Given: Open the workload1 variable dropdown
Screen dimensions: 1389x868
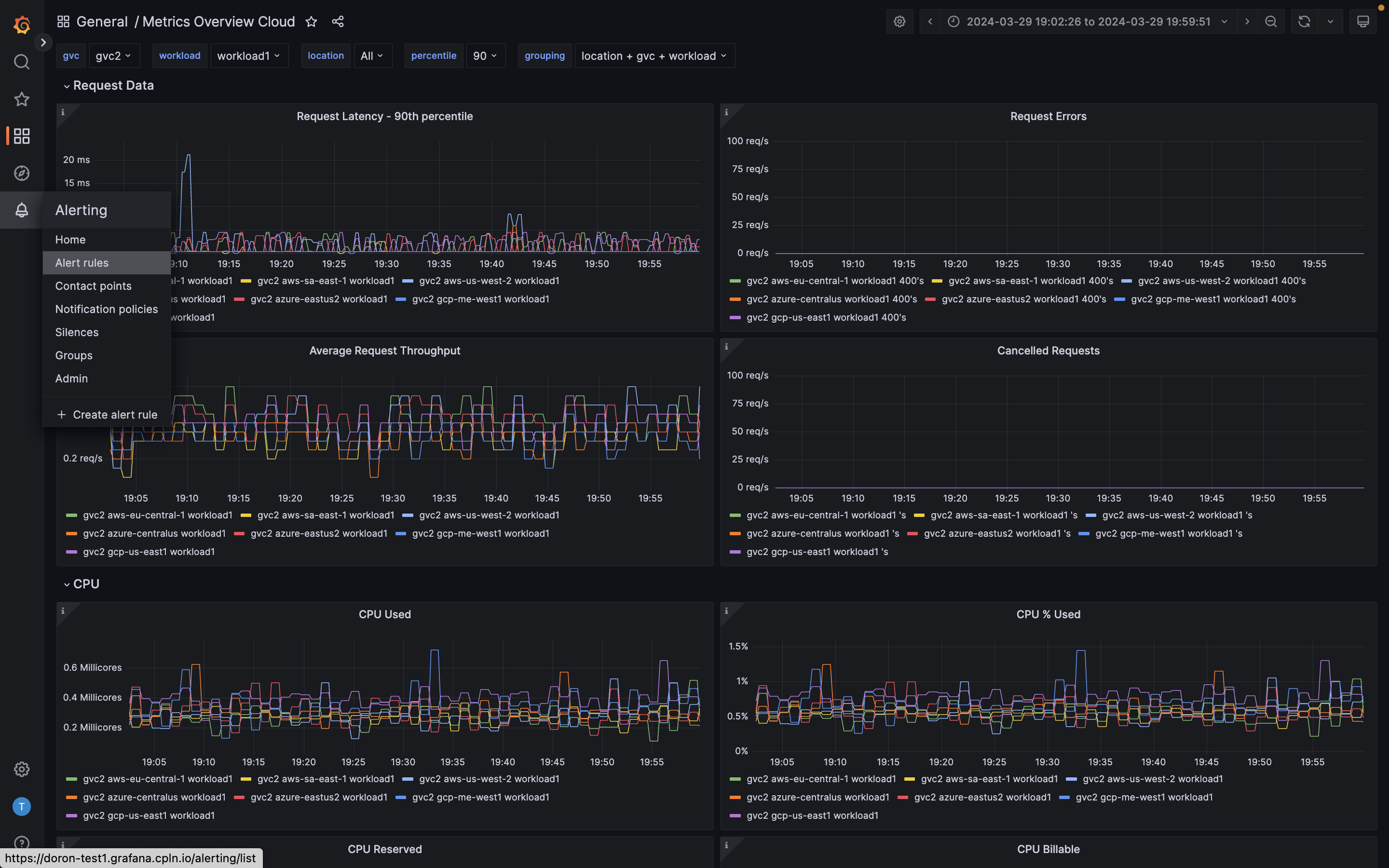Looking at the screenshot, I should [249, 55].
